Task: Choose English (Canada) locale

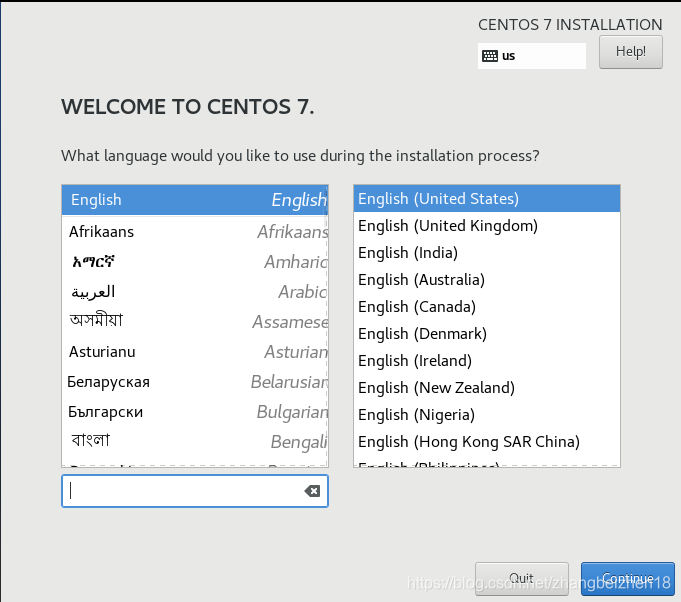Action: pos(487,307)
